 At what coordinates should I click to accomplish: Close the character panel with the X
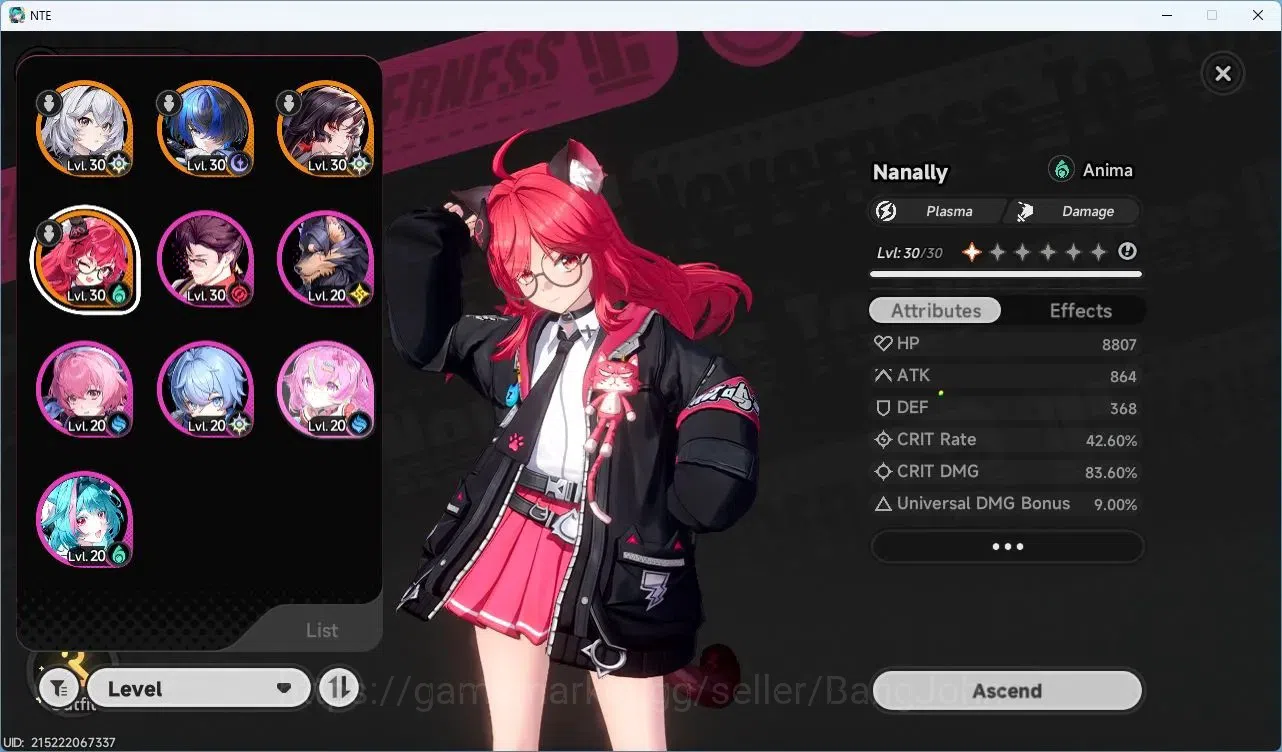(x=1222, y=73)
